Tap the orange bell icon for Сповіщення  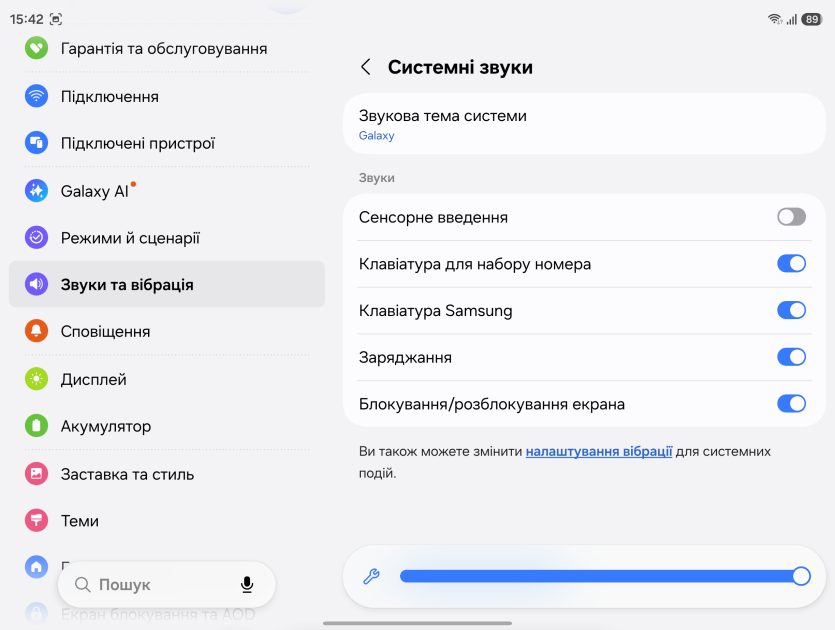(36, 331)
